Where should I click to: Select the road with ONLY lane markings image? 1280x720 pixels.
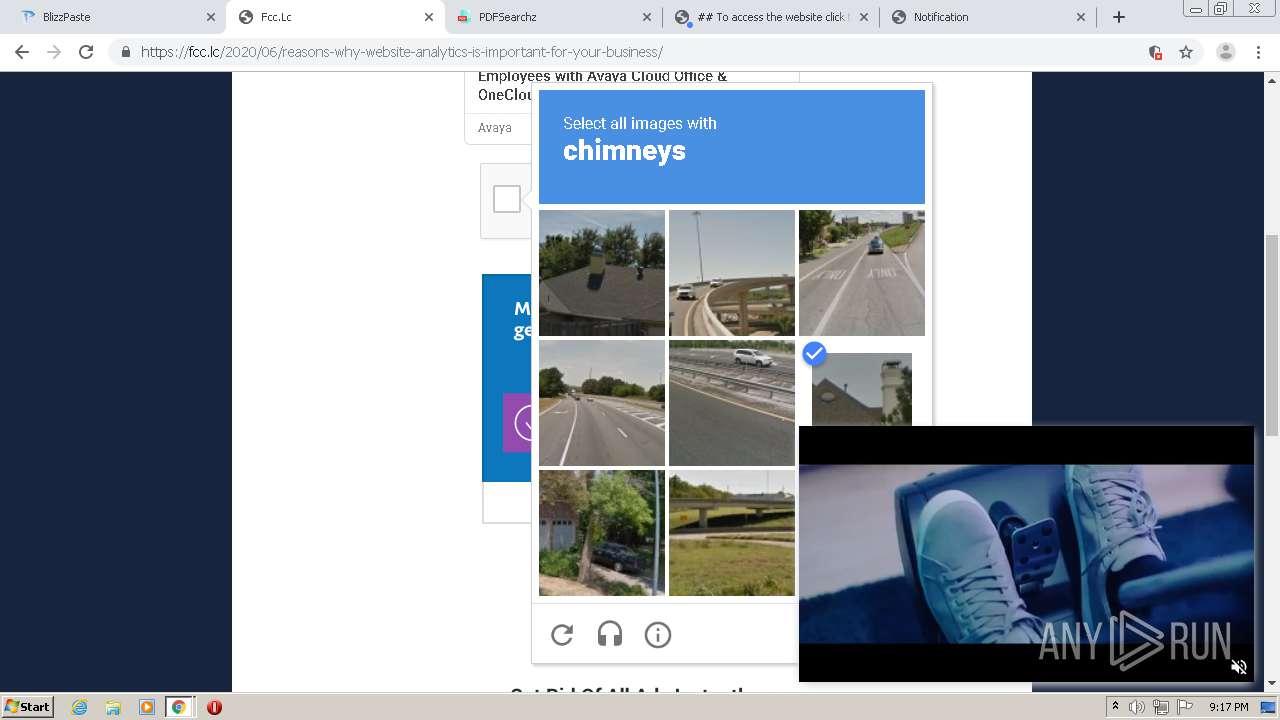[x=862, y=273]
